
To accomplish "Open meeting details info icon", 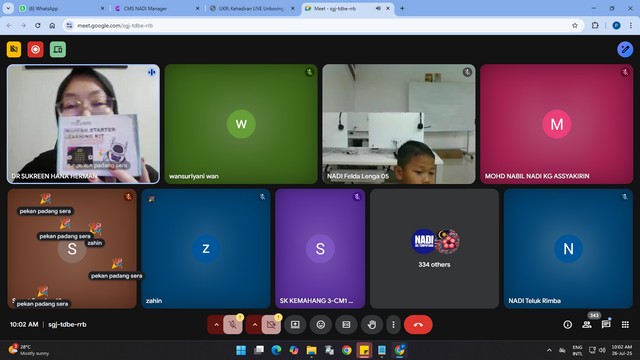I will click(567, 324).
